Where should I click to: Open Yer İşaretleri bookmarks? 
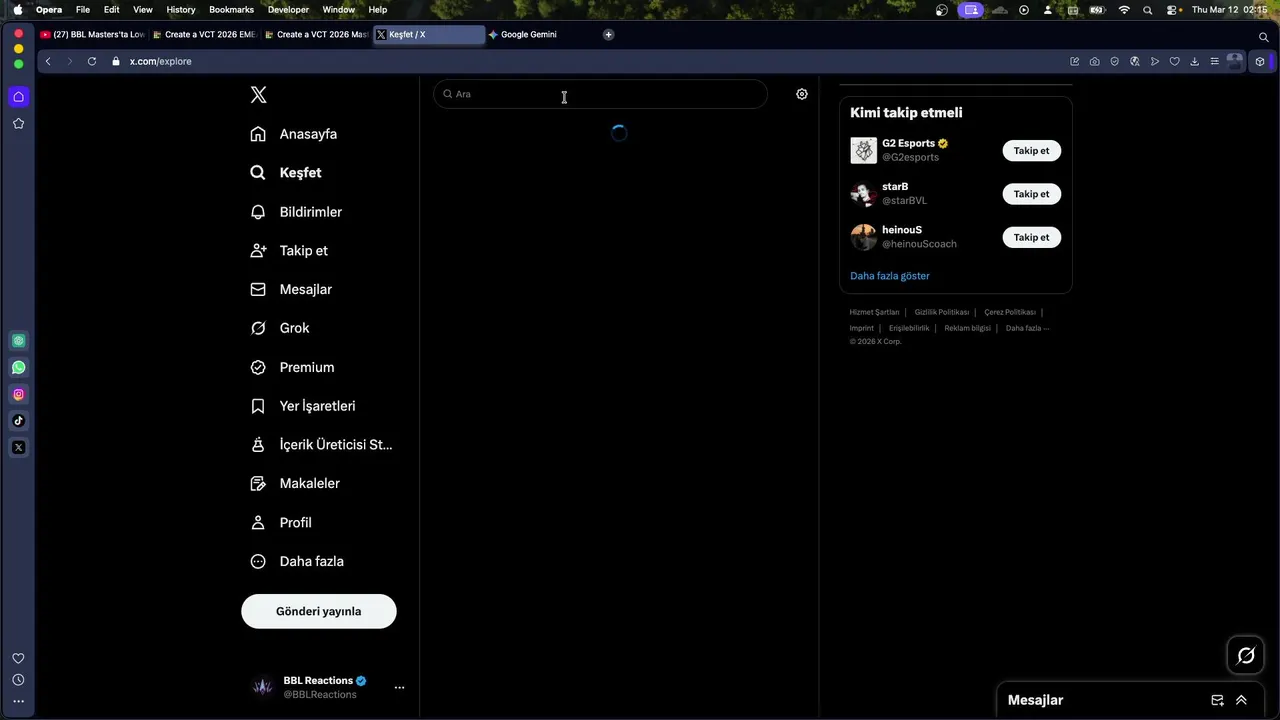pyautogui.click(x=303, y=406)
